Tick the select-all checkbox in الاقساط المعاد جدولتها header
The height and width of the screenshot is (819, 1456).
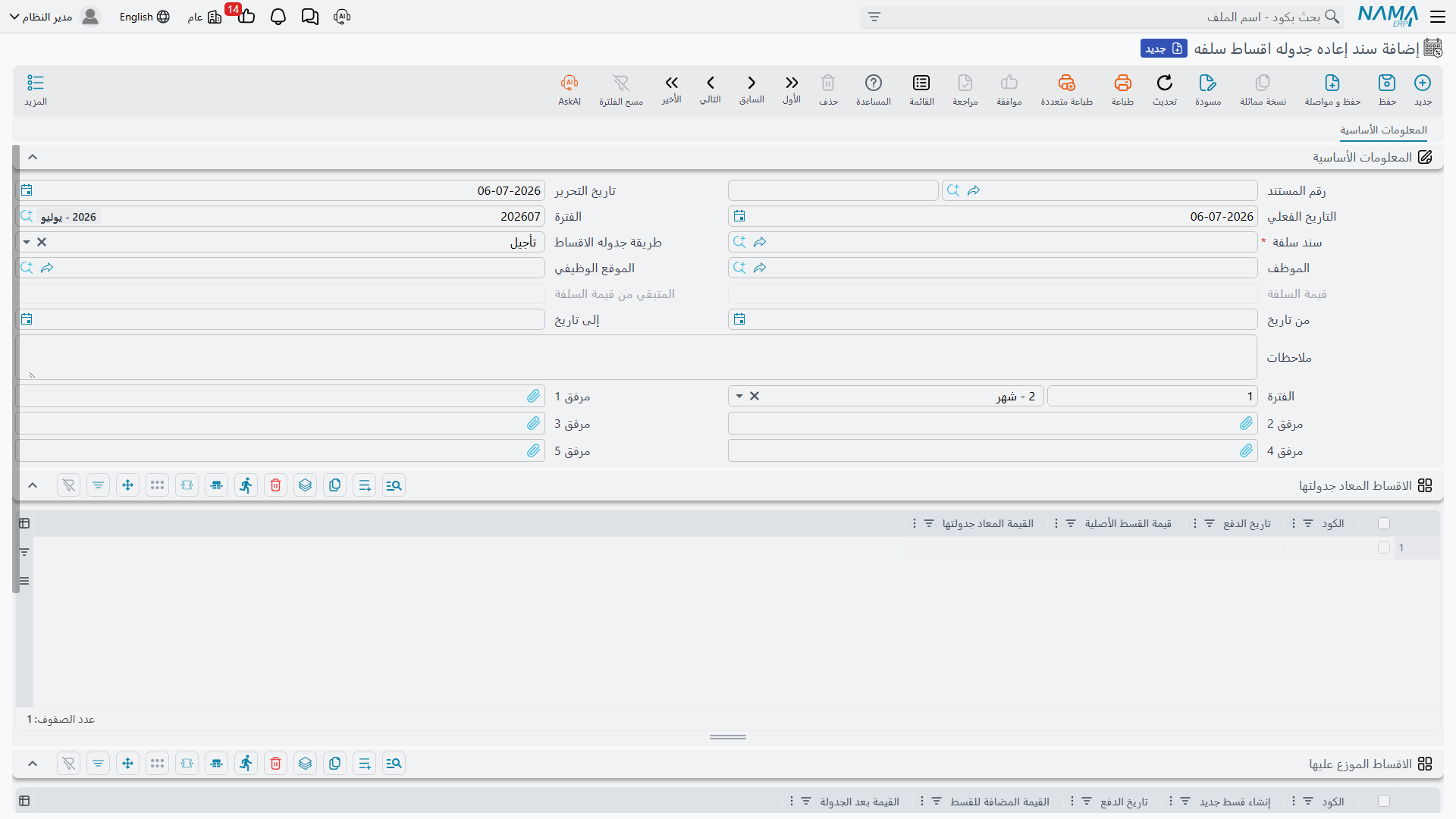[1384, 523]
